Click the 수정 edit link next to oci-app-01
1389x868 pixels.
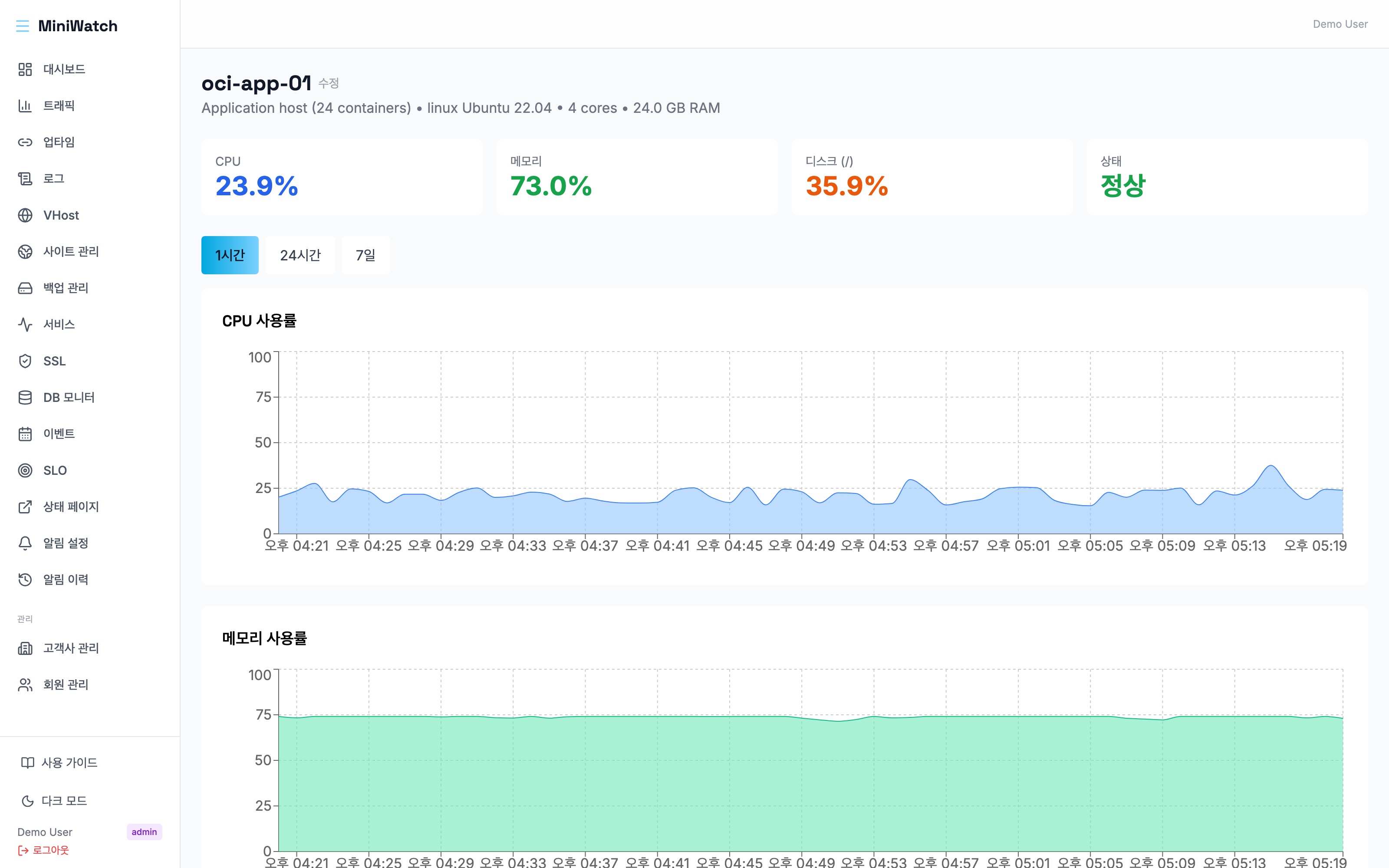[329, 83]
